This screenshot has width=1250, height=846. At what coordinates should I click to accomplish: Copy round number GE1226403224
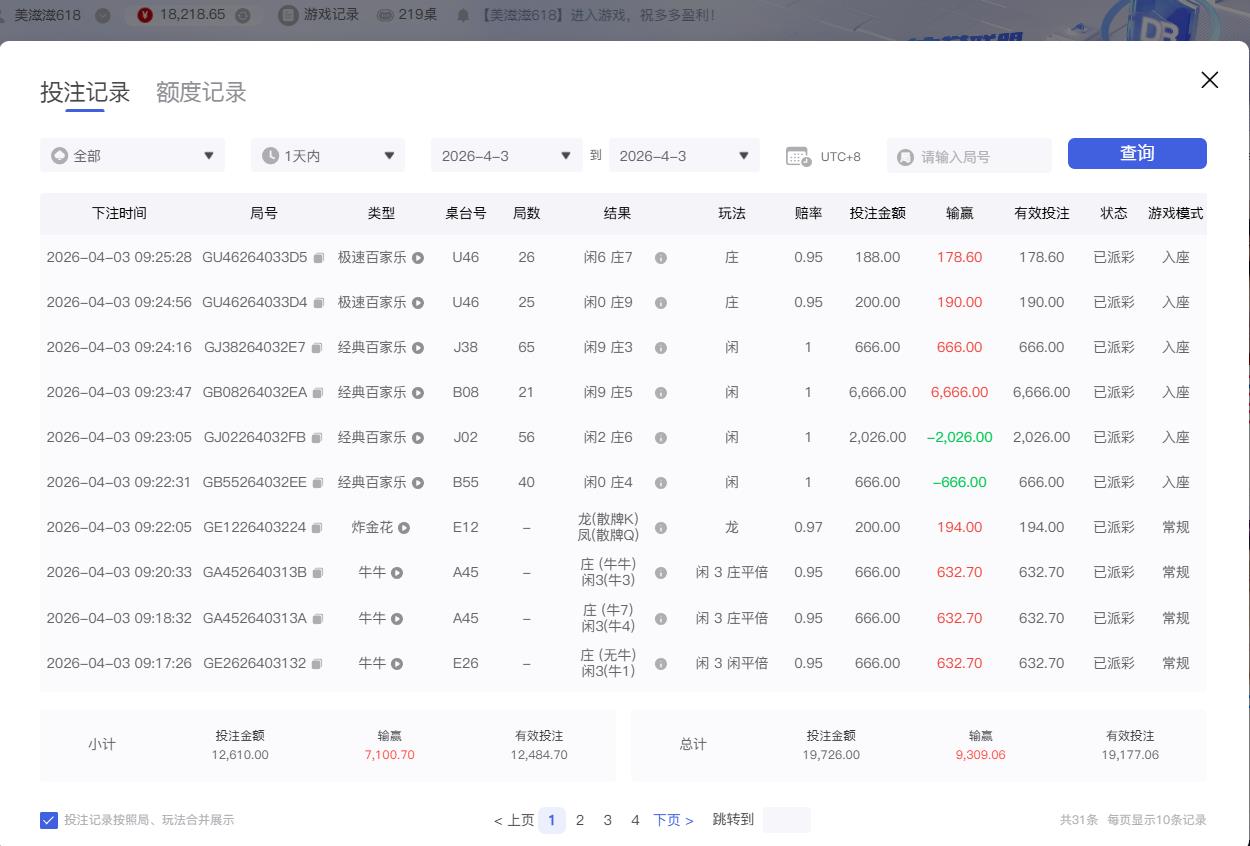pos(317,528)
